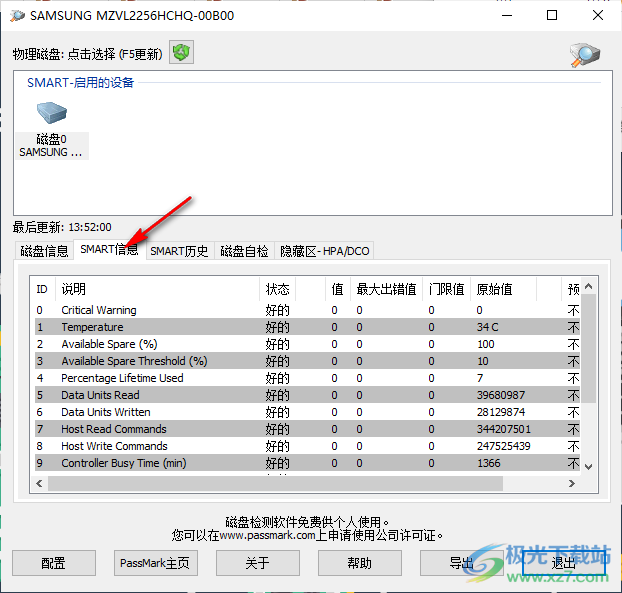622x593 pixels.
Task: Click the 值 column header
Action: (338, 289)
